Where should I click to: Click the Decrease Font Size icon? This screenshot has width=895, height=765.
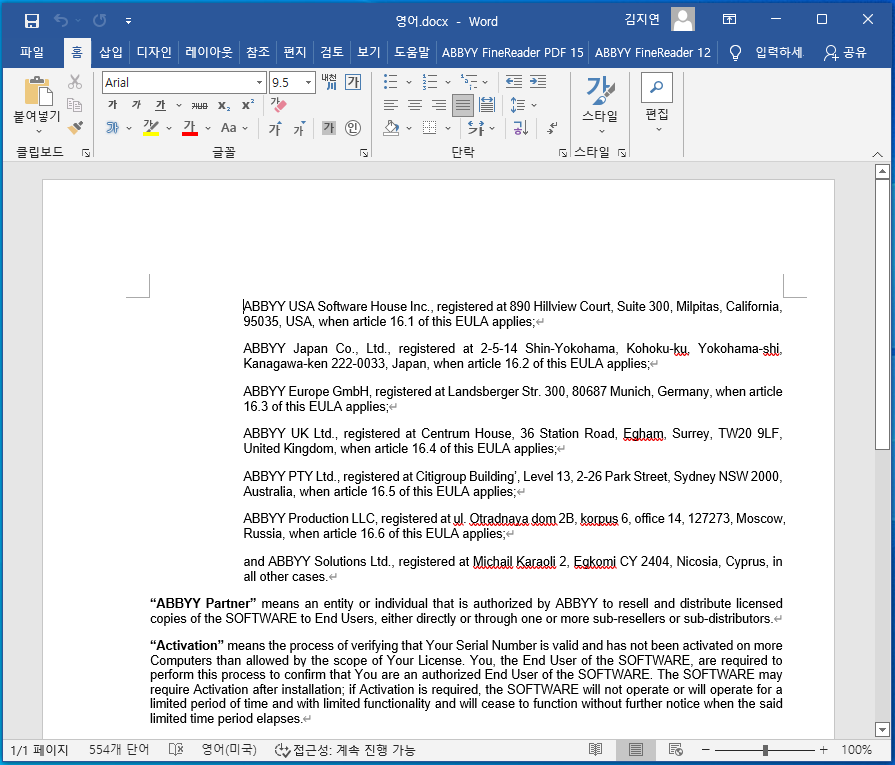[299, 128]
